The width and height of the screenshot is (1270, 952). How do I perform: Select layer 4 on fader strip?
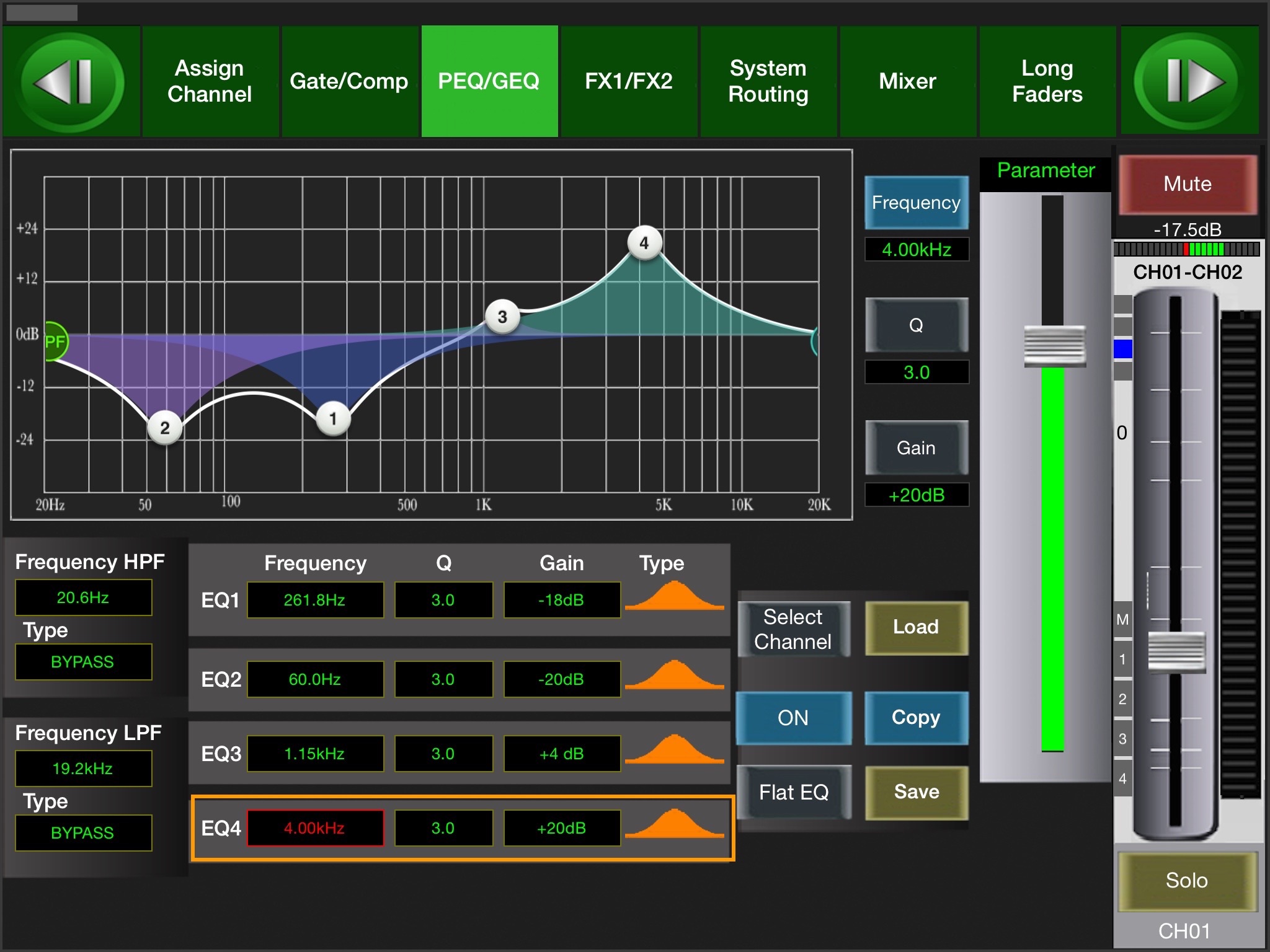[1122, 778]
